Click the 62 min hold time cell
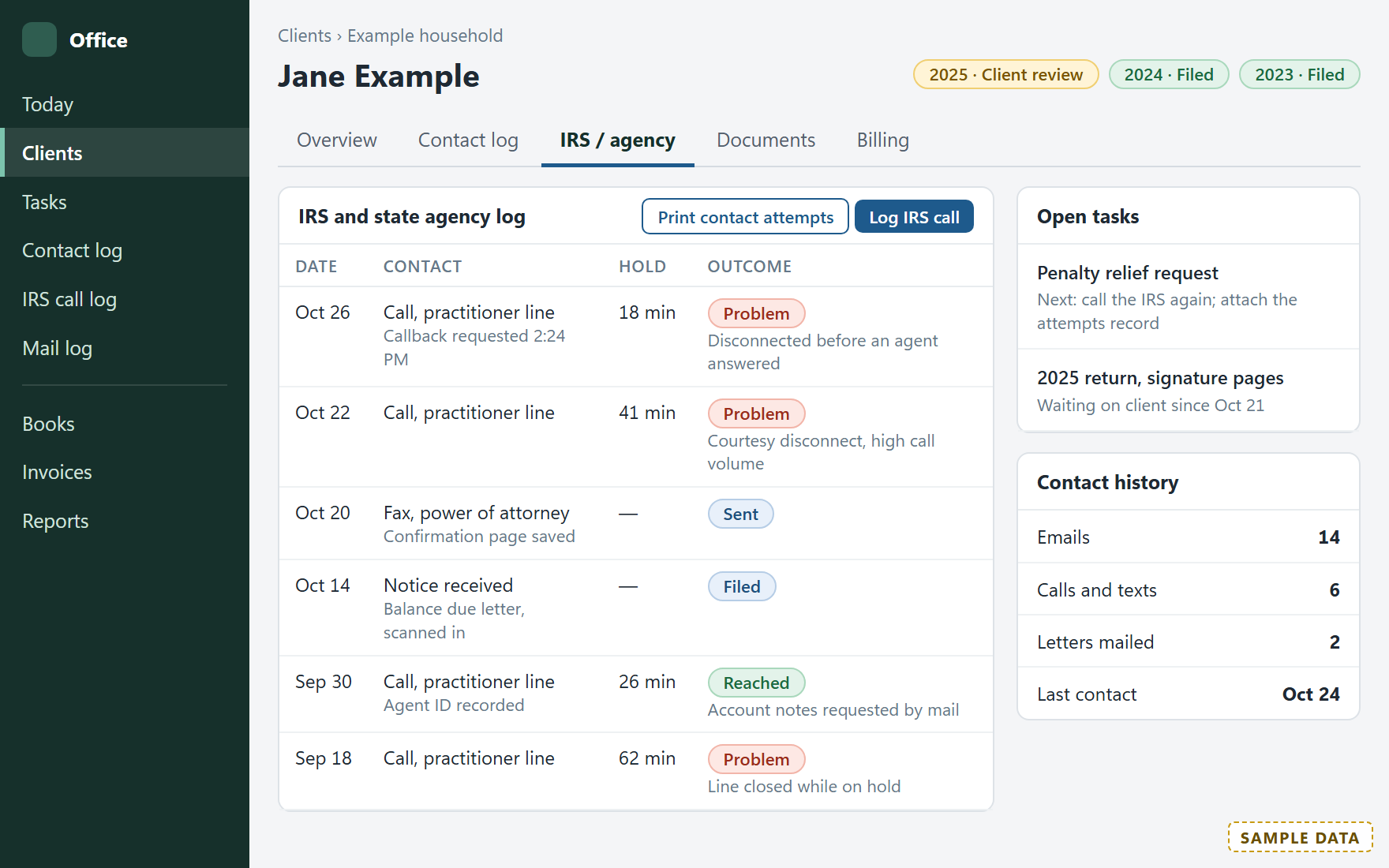 (647, 758)
